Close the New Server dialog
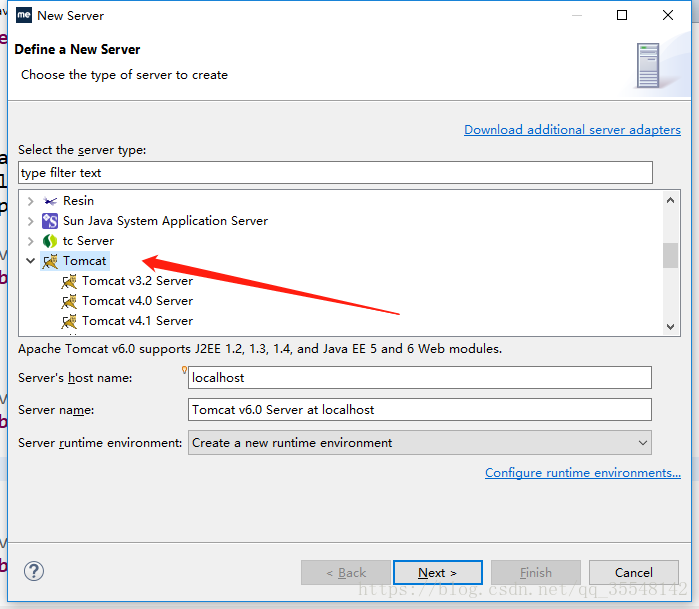 pos(668,15)
